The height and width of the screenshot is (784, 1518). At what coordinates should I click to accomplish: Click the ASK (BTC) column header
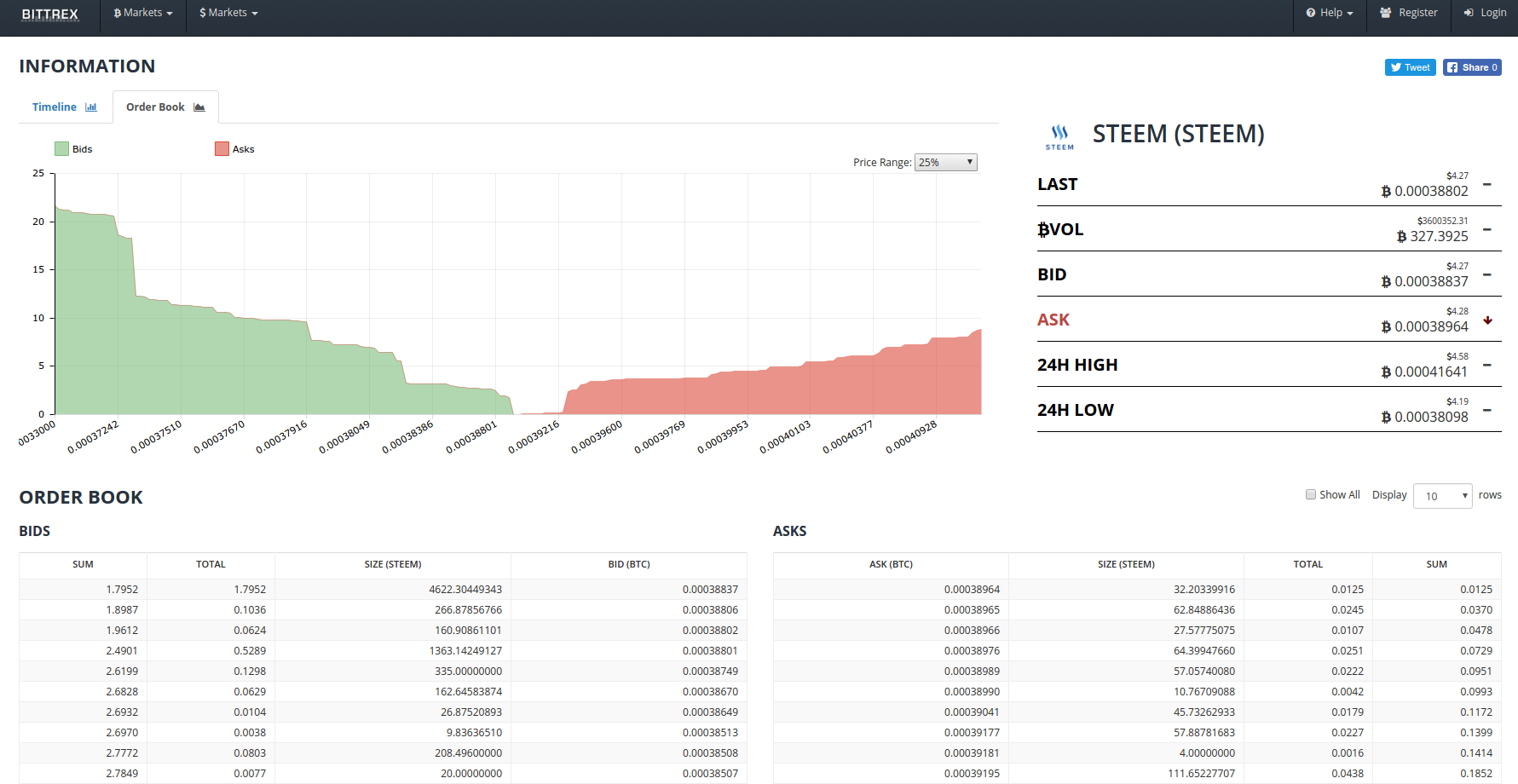pyautogui.click(x=891, y=564)
